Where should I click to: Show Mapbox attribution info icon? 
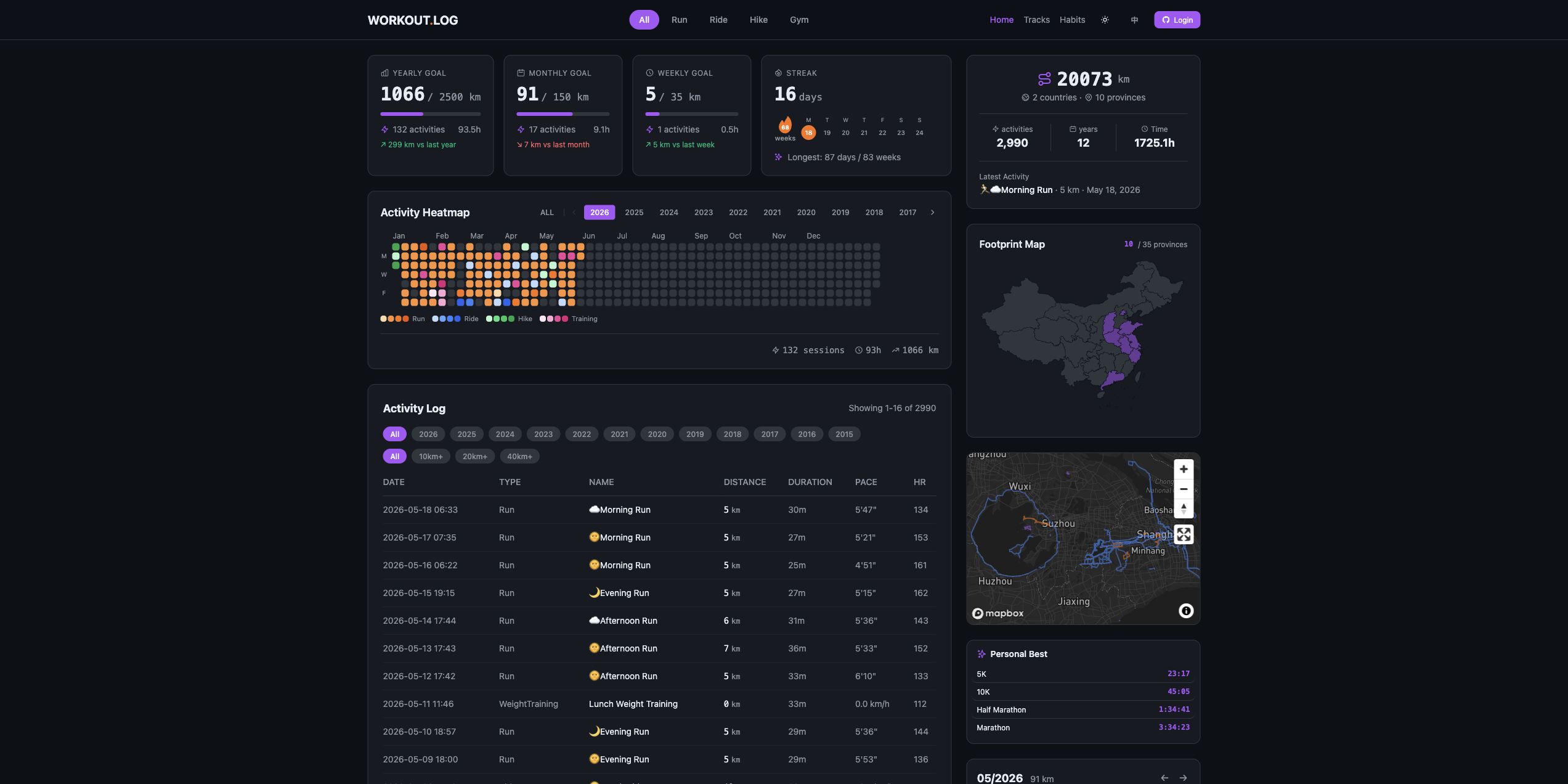[1186, 611]
